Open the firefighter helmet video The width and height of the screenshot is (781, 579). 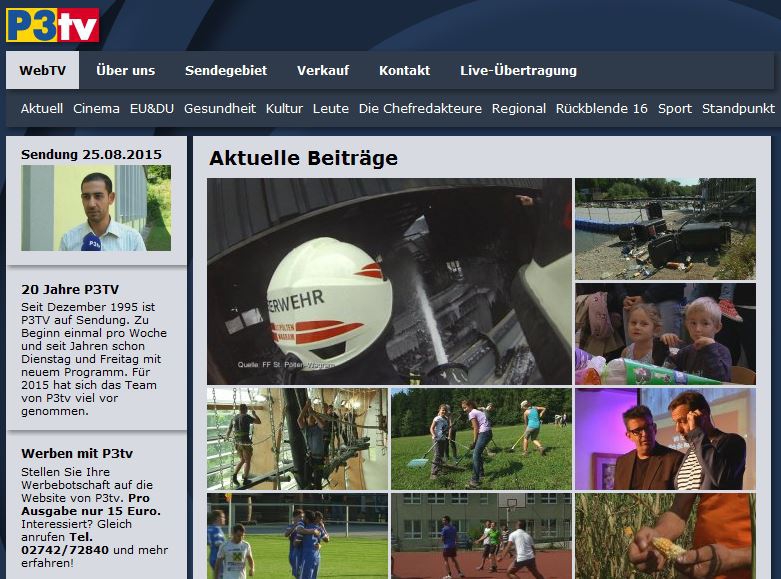pyautogui.click(x=389, y=281)
